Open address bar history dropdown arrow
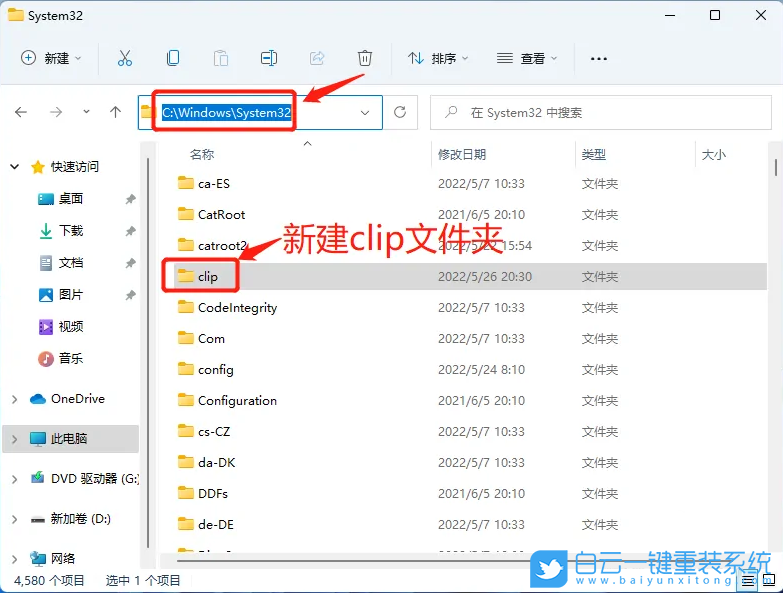Image resolution: width=783 pixels, height=593 pixels. point(365,113)
